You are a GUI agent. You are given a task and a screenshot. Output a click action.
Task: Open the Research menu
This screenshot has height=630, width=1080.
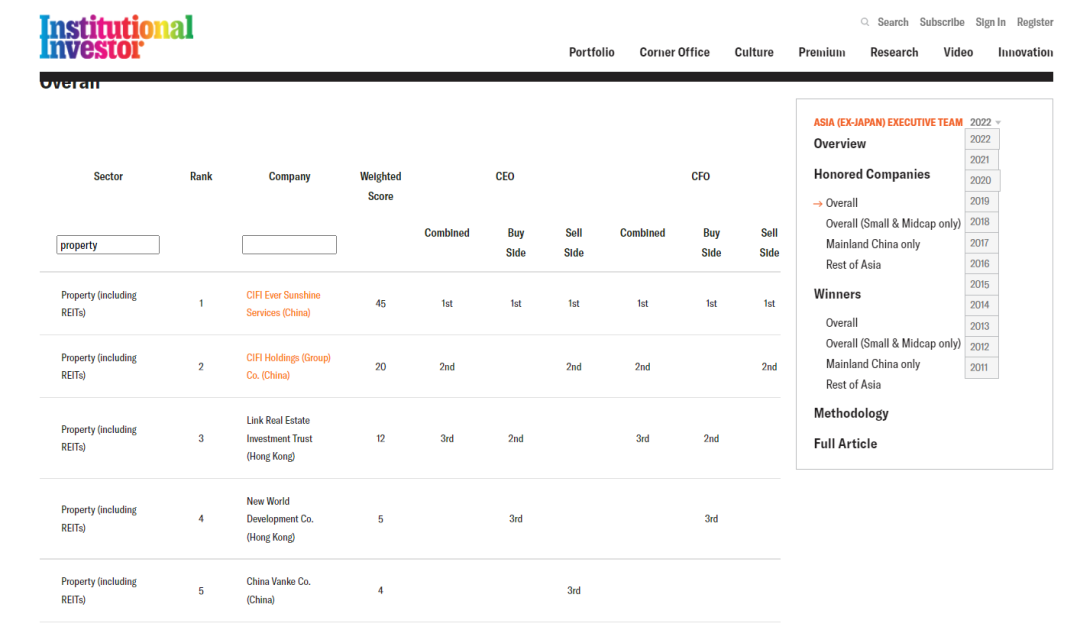pyautogui.click(x=894, y=52)
